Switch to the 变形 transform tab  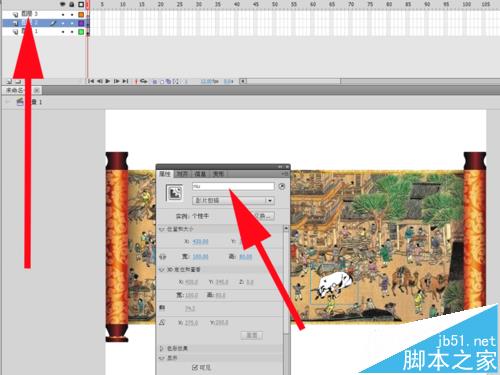click(x=218, y=174)
